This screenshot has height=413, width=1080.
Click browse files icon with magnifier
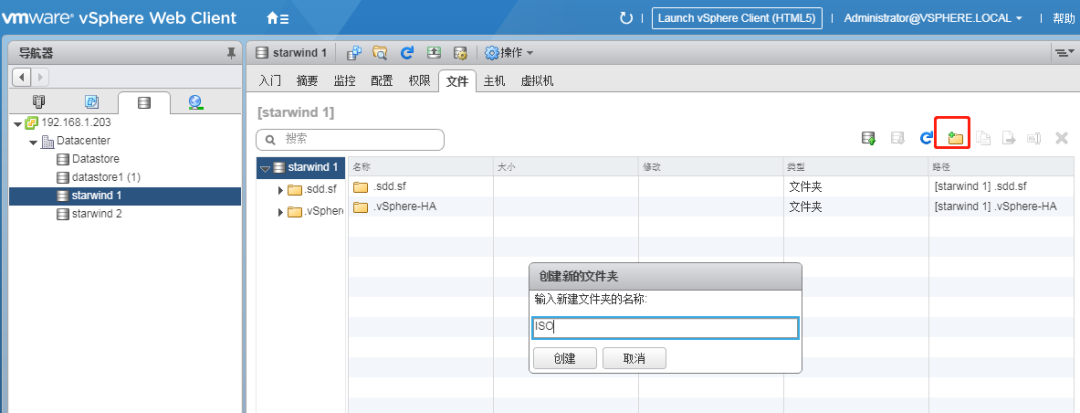click(380, 52)
